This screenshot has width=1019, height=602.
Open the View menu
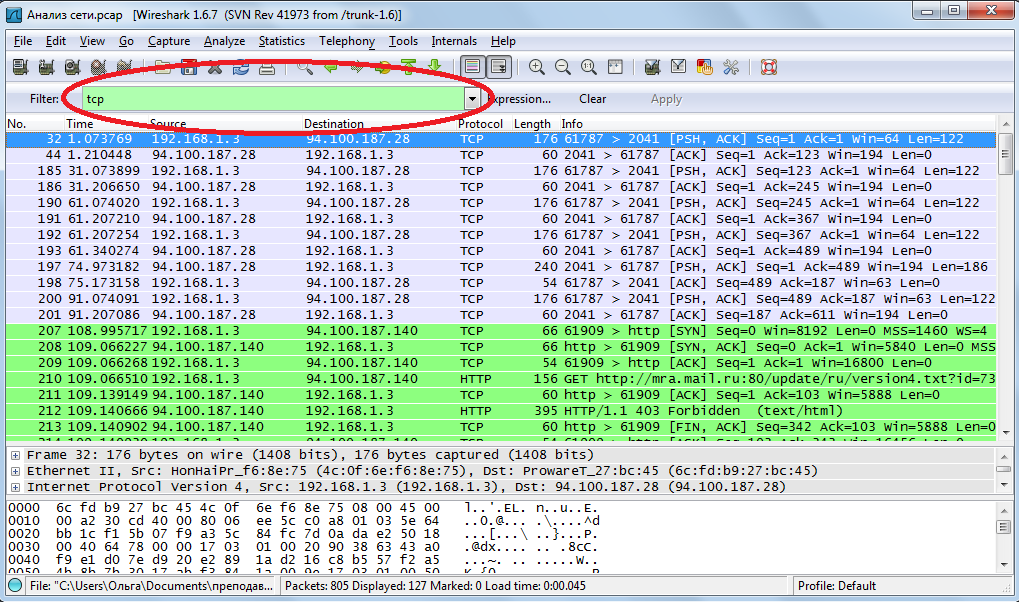click(x=92, y=41)
